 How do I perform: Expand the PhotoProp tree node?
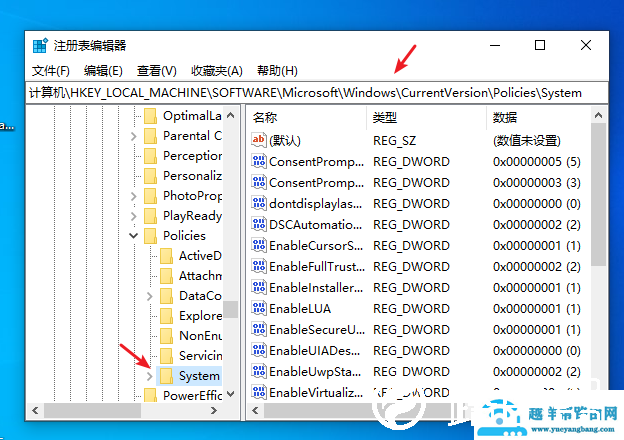coord(134,197)
